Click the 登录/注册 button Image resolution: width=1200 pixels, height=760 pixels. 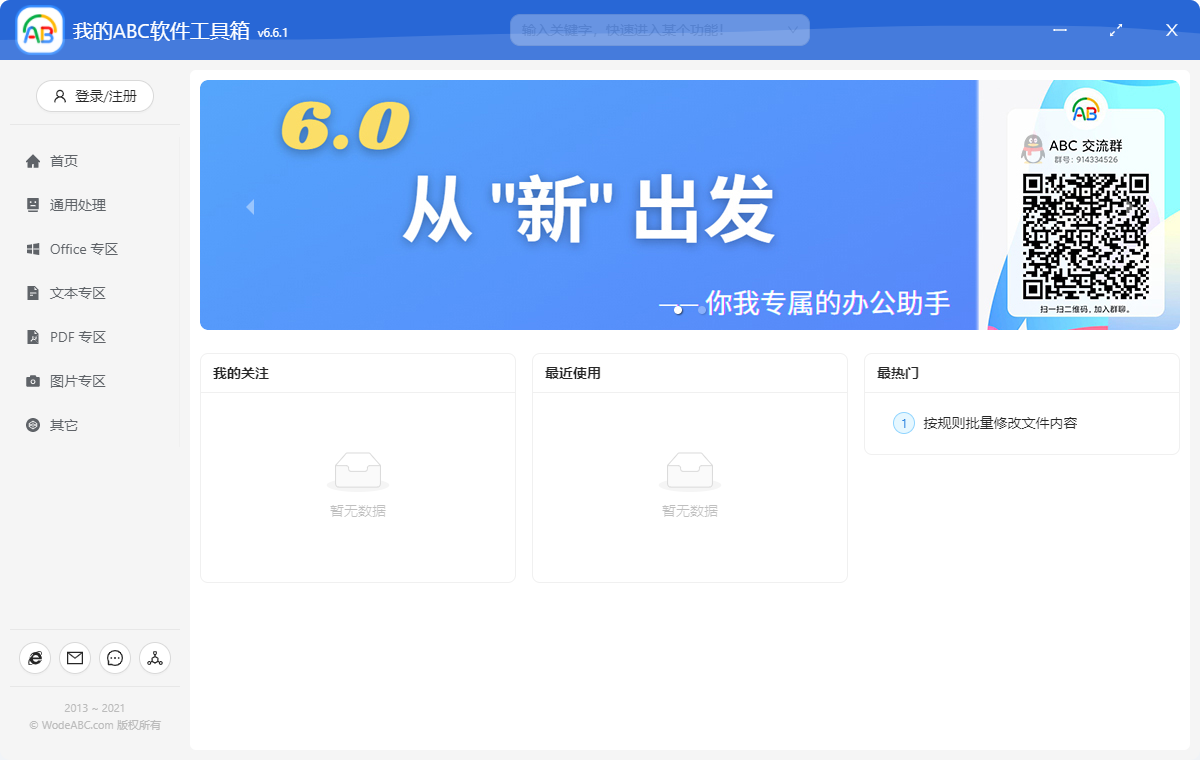[x=94, y=96]
